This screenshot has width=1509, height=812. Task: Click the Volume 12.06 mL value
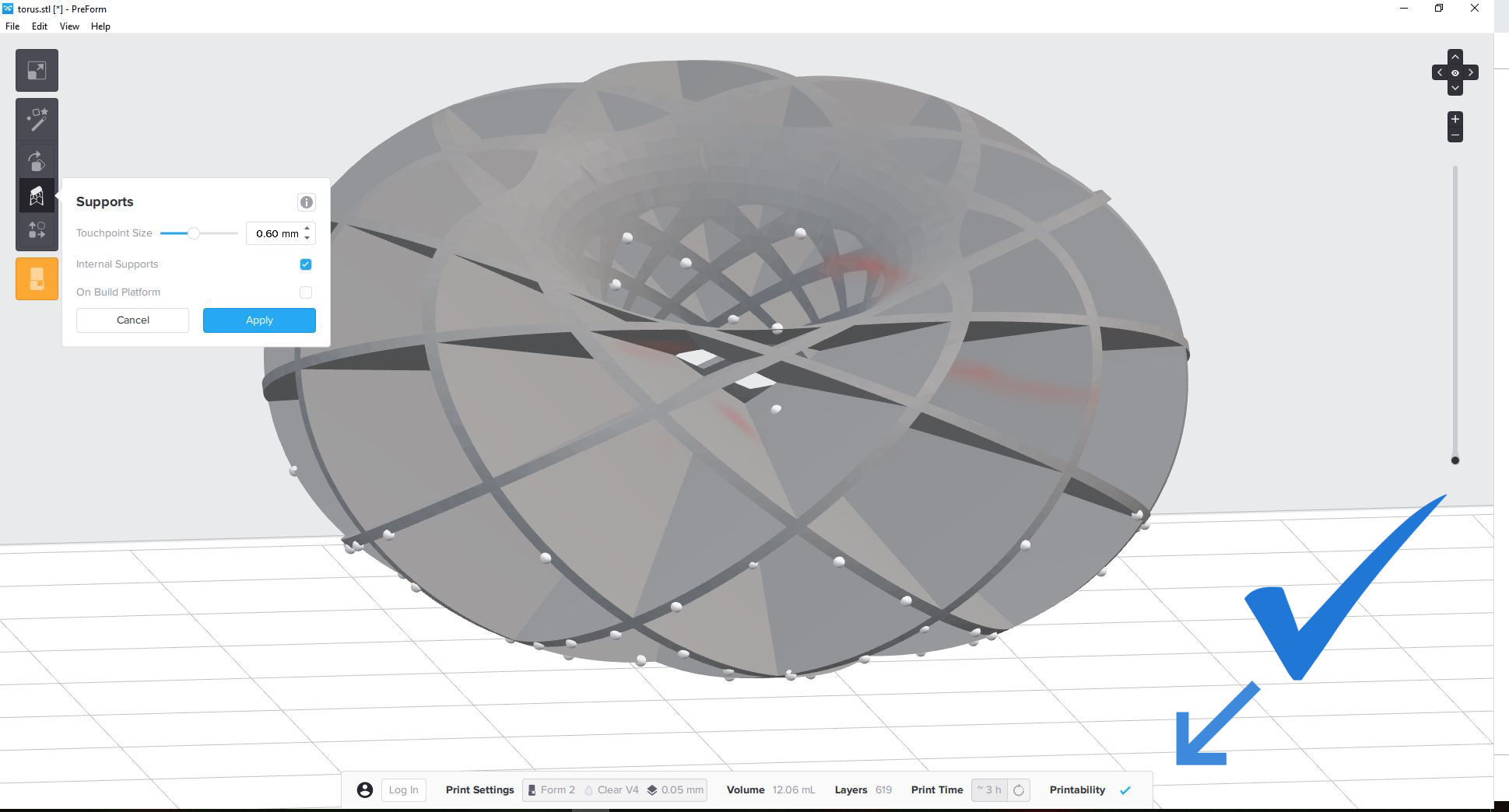[x=794, y=790]
